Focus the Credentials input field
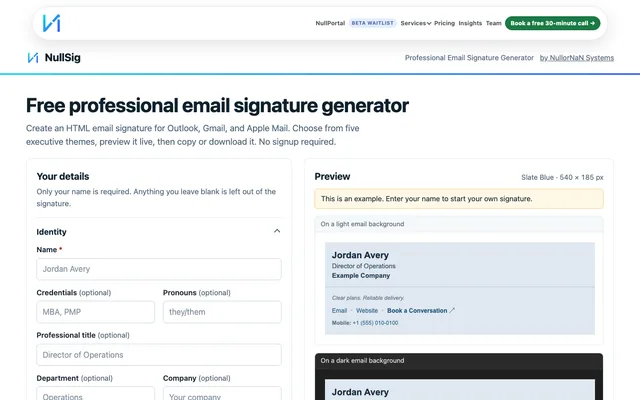The width and height of the screenshot is (640, 400). tap(96, 312)
